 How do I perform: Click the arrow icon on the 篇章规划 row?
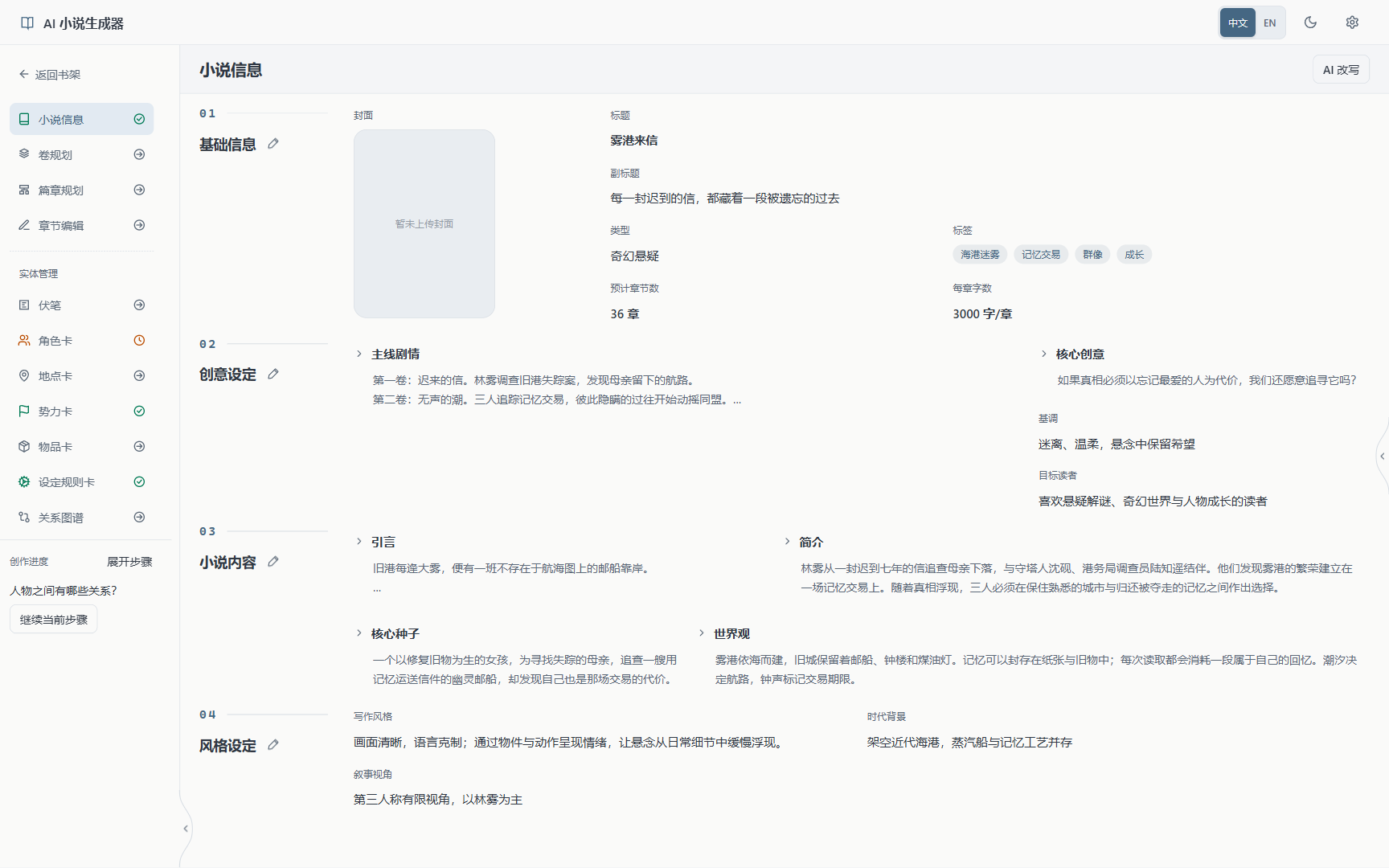click(x=139, y=190)
